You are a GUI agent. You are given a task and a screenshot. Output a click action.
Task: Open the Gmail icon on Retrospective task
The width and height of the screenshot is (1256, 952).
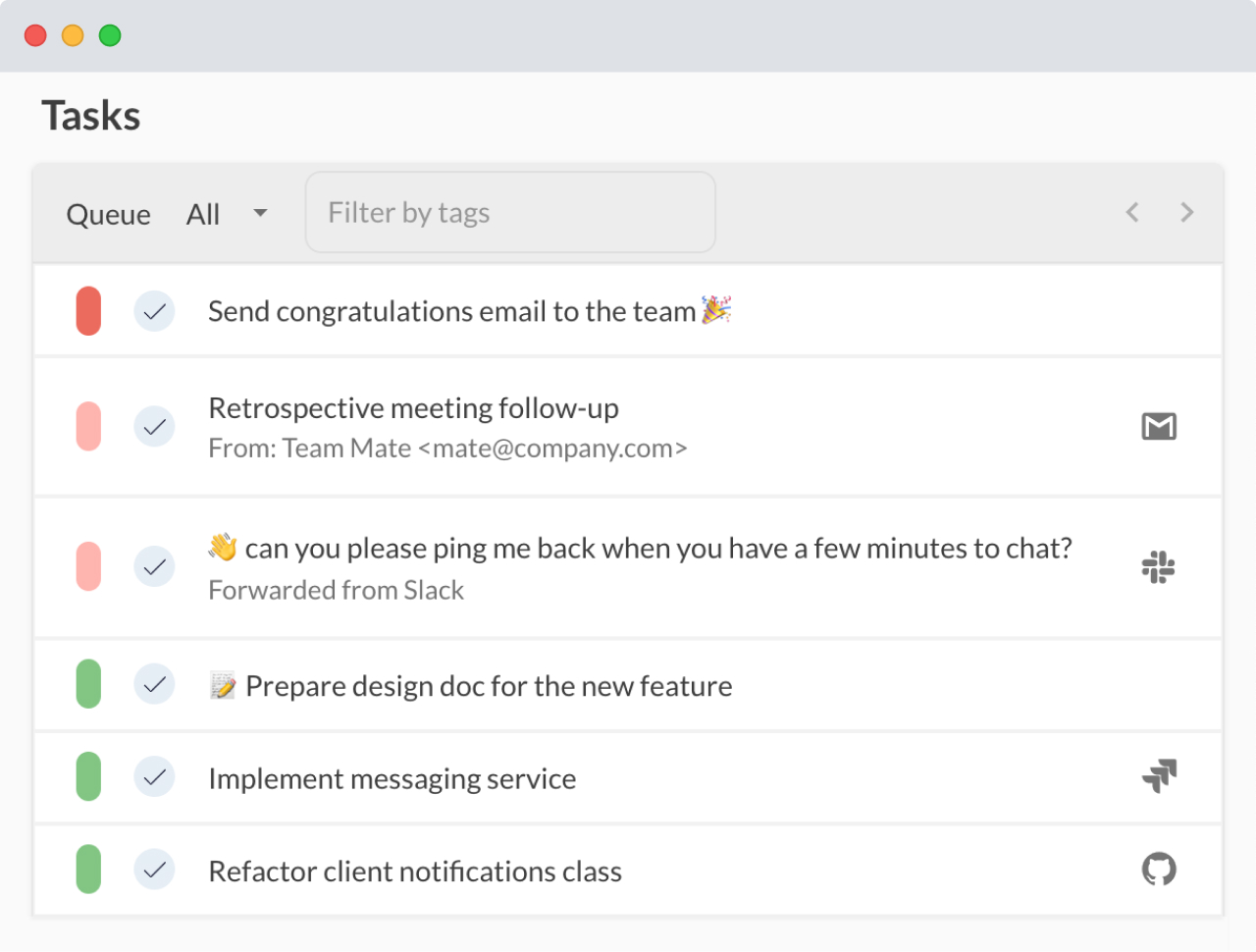pos(1159,427)
